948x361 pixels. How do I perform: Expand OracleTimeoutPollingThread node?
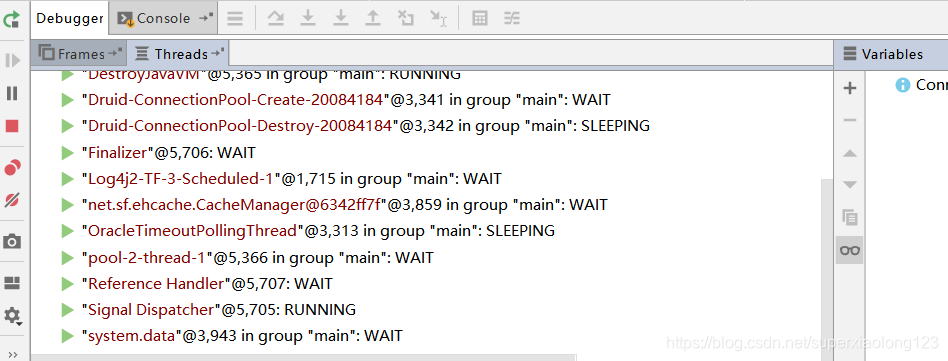click(x=68, y=231)
